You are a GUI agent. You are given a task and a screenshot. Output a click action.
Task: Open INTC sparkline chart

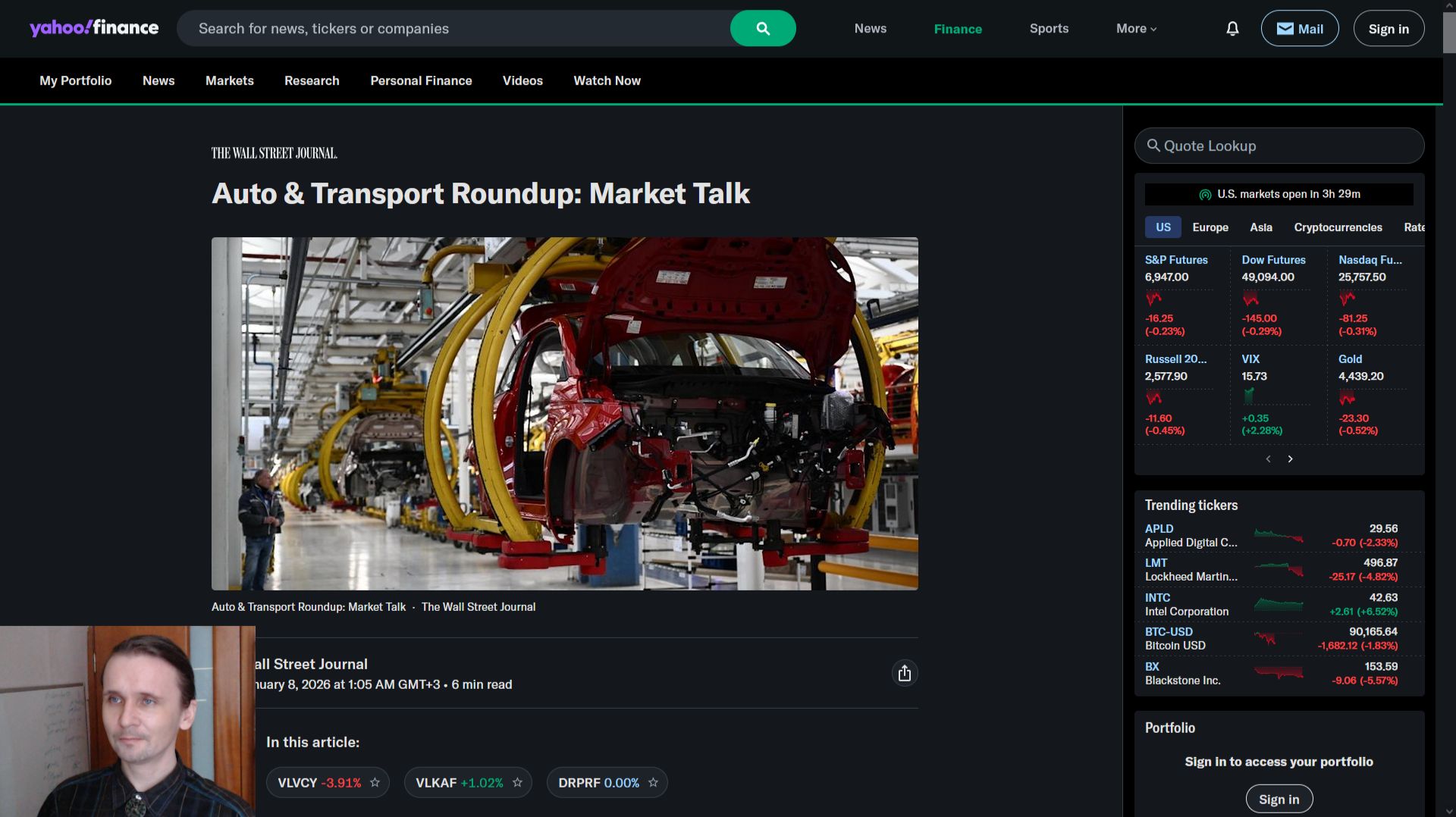coord(1279,605)
